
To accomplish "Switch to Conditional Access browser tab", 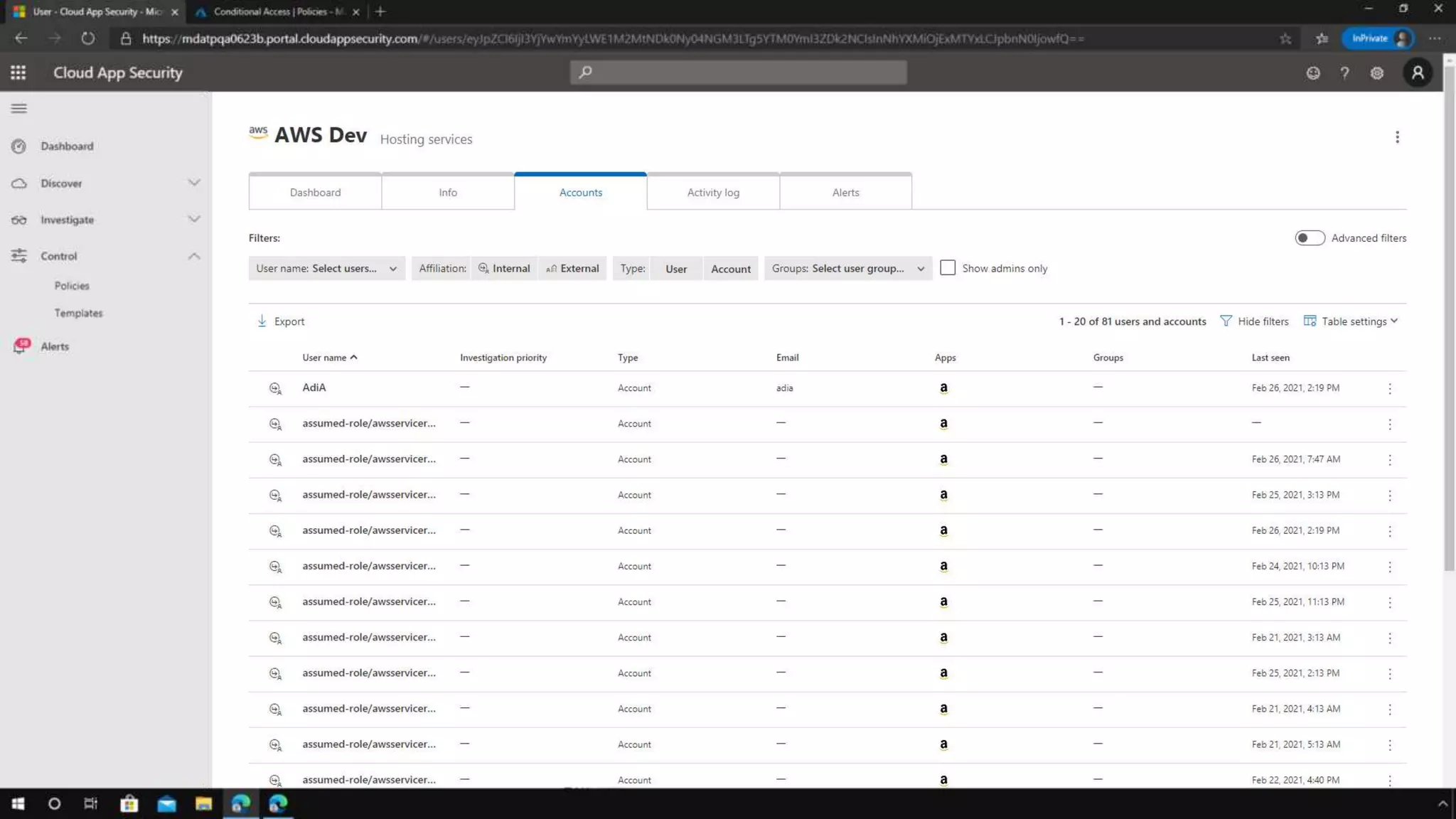I will [278, 11].
